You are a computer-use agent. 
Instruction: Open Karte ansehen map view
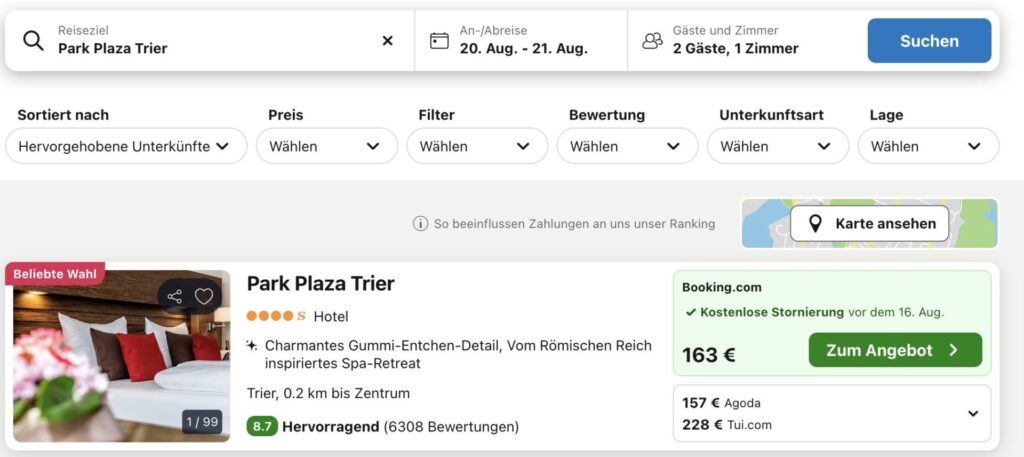point(869,224)
